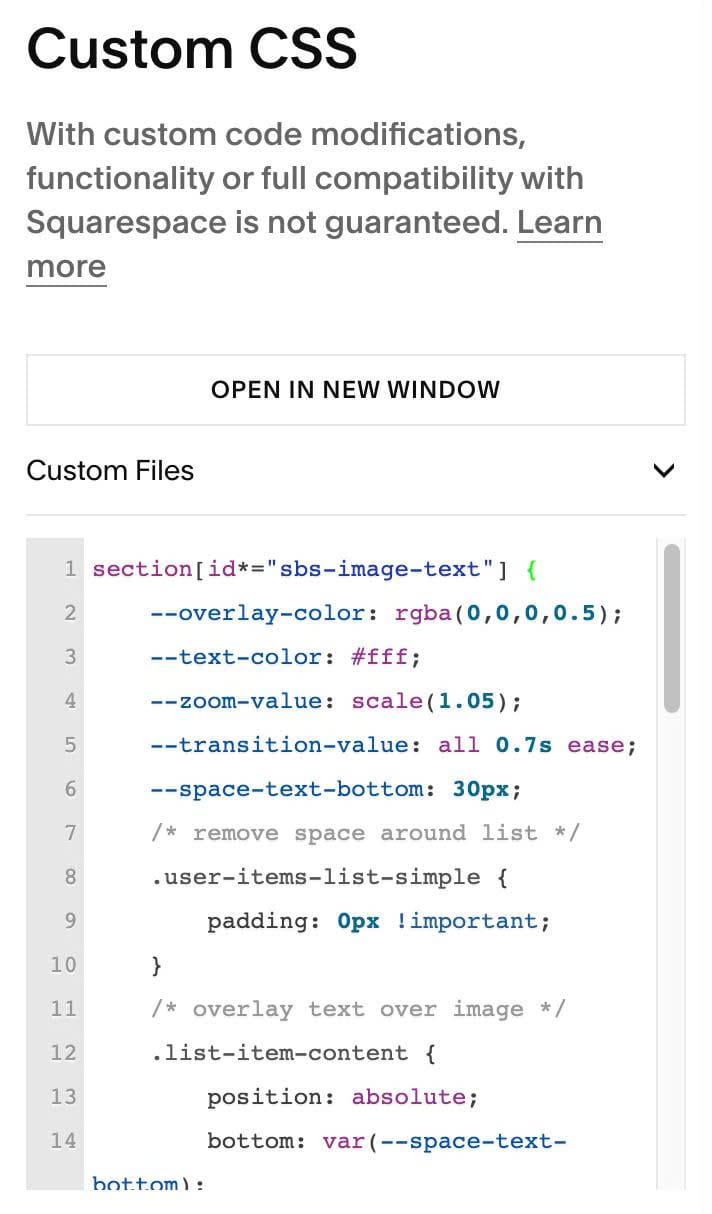Click the --overlay-color property on line 2

pos(257,613)
